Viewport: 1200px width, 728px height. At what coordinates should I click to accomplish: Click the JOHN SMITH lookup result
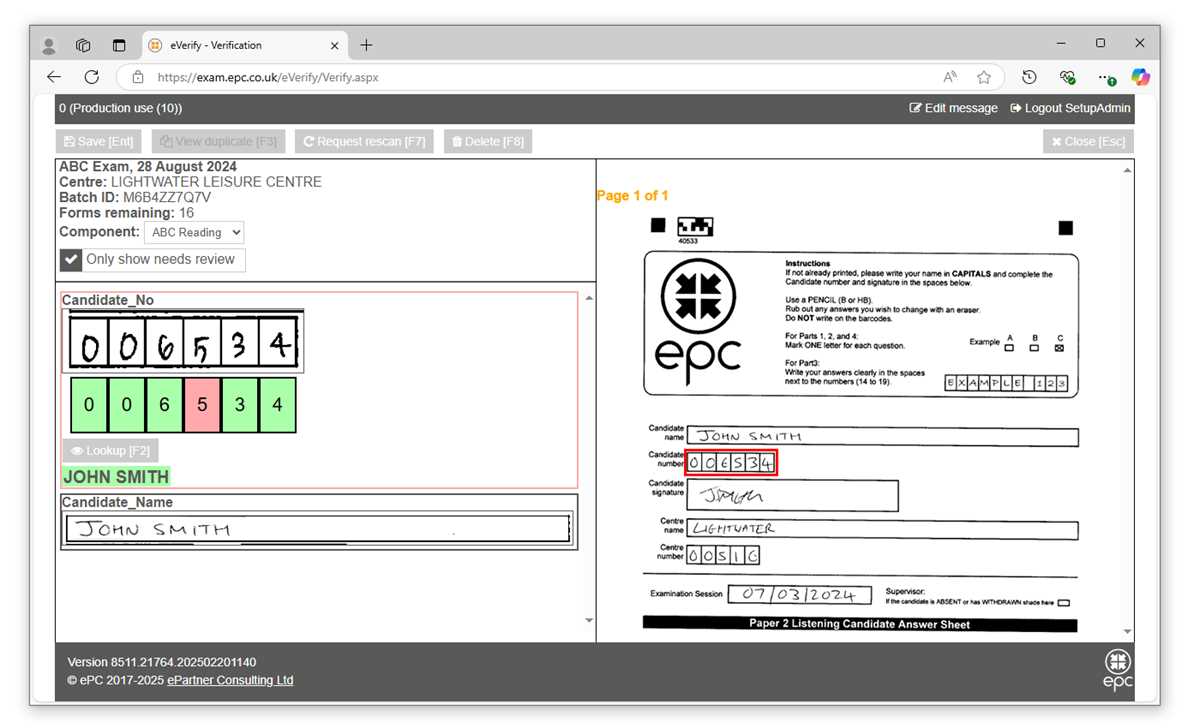[116, 477]
